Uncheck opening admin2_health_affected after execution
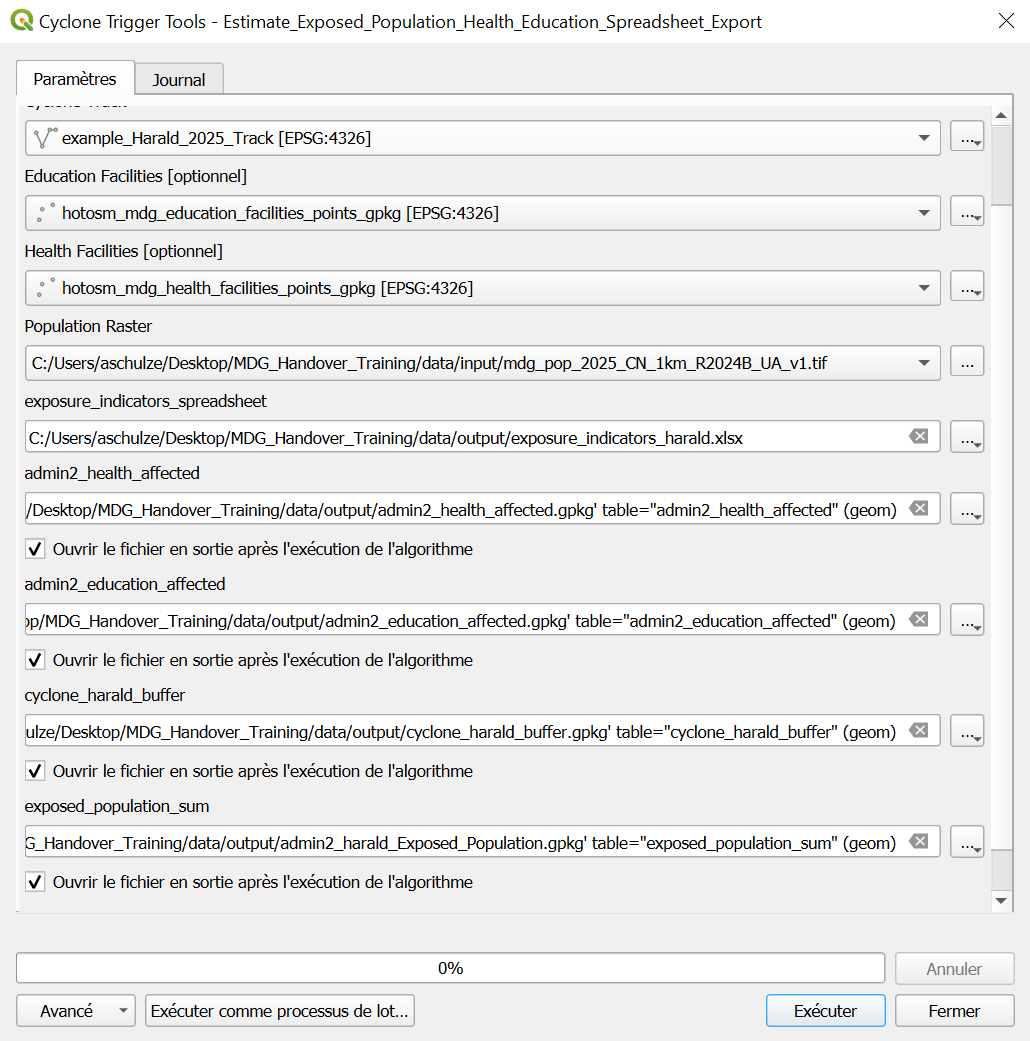This screenshot has height=1041, width=1030. [33, 548]
